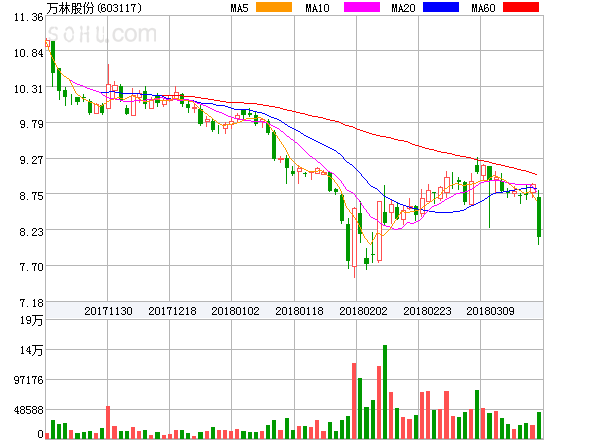Viewport: 600px width, 440px height.
Task: Click the tallest green volume bar
Action: pos(385,392)
